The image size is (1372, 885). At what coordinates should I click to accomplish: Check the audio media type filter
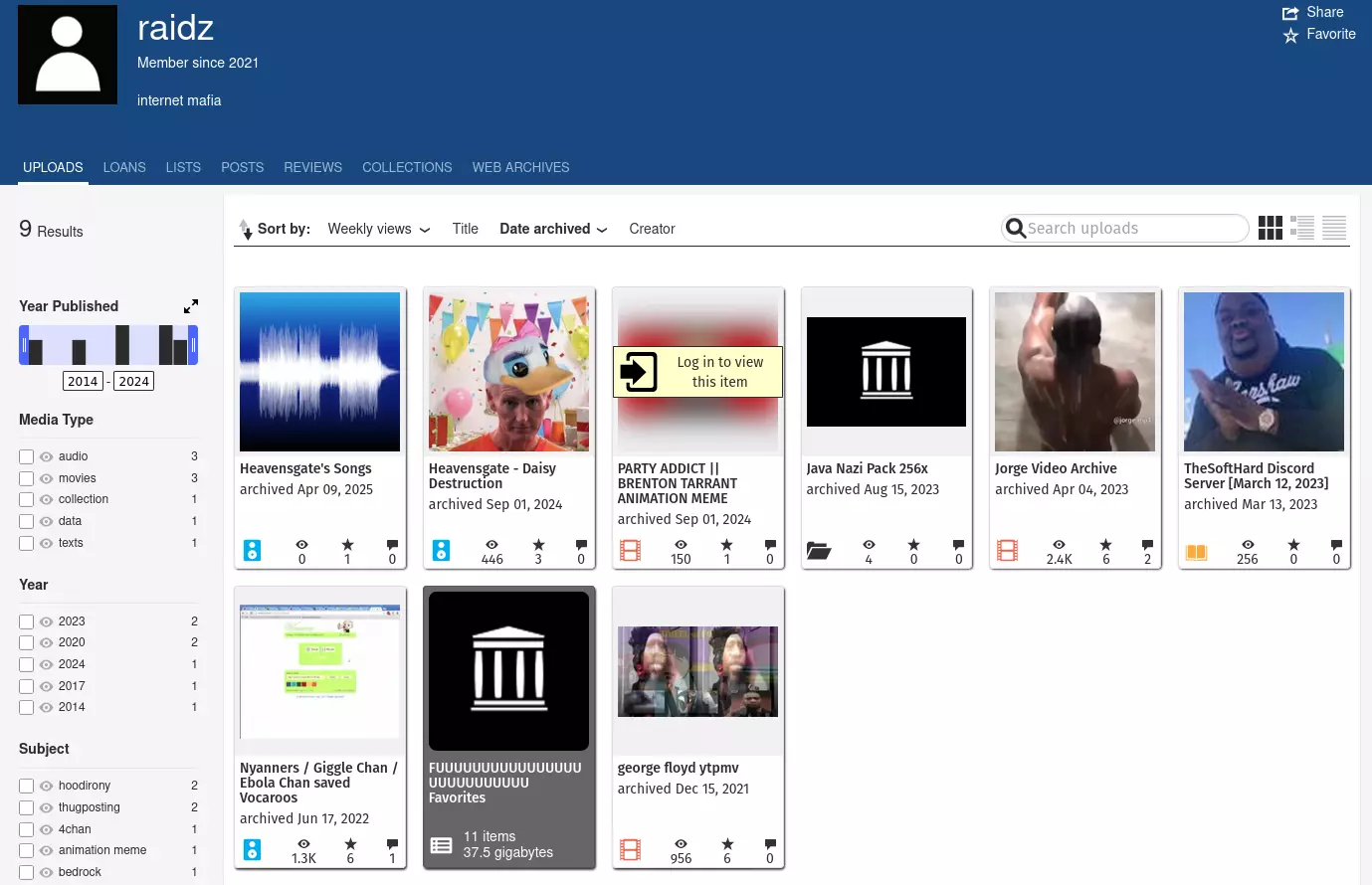(27, 456)
